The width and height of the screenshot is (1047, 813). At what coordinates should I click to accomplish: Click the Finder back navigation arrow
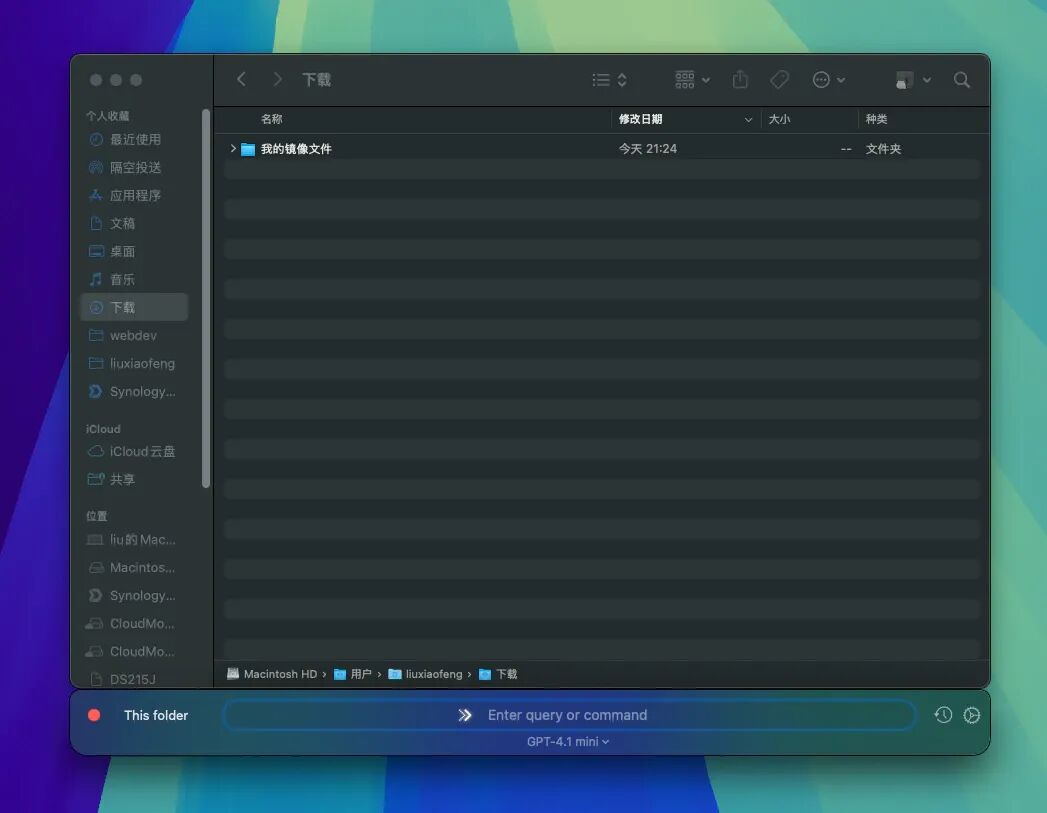[x=242, y=79]
